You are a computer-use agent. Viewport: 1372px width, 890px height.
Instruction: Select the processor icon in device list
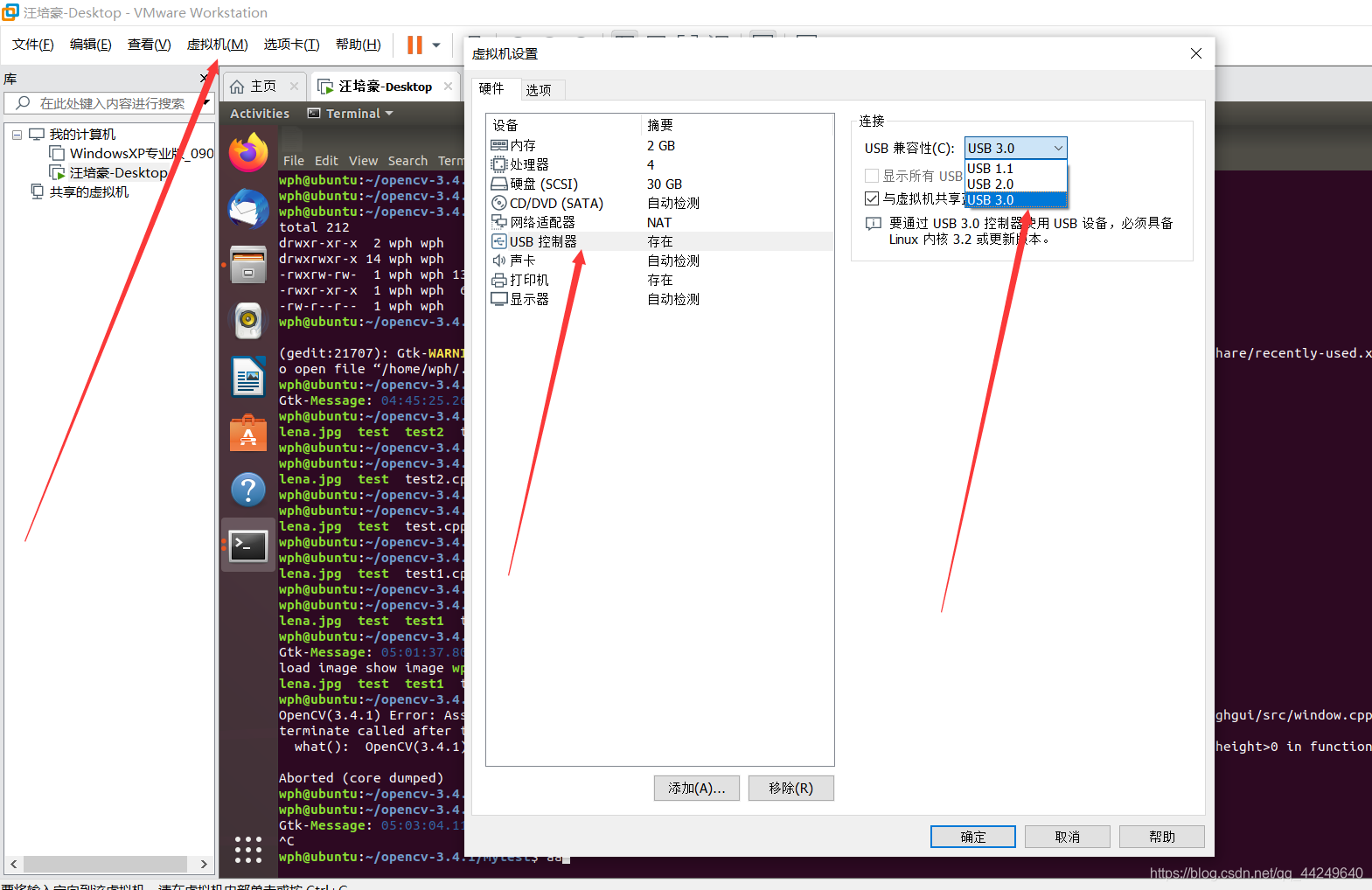point(498,164)
